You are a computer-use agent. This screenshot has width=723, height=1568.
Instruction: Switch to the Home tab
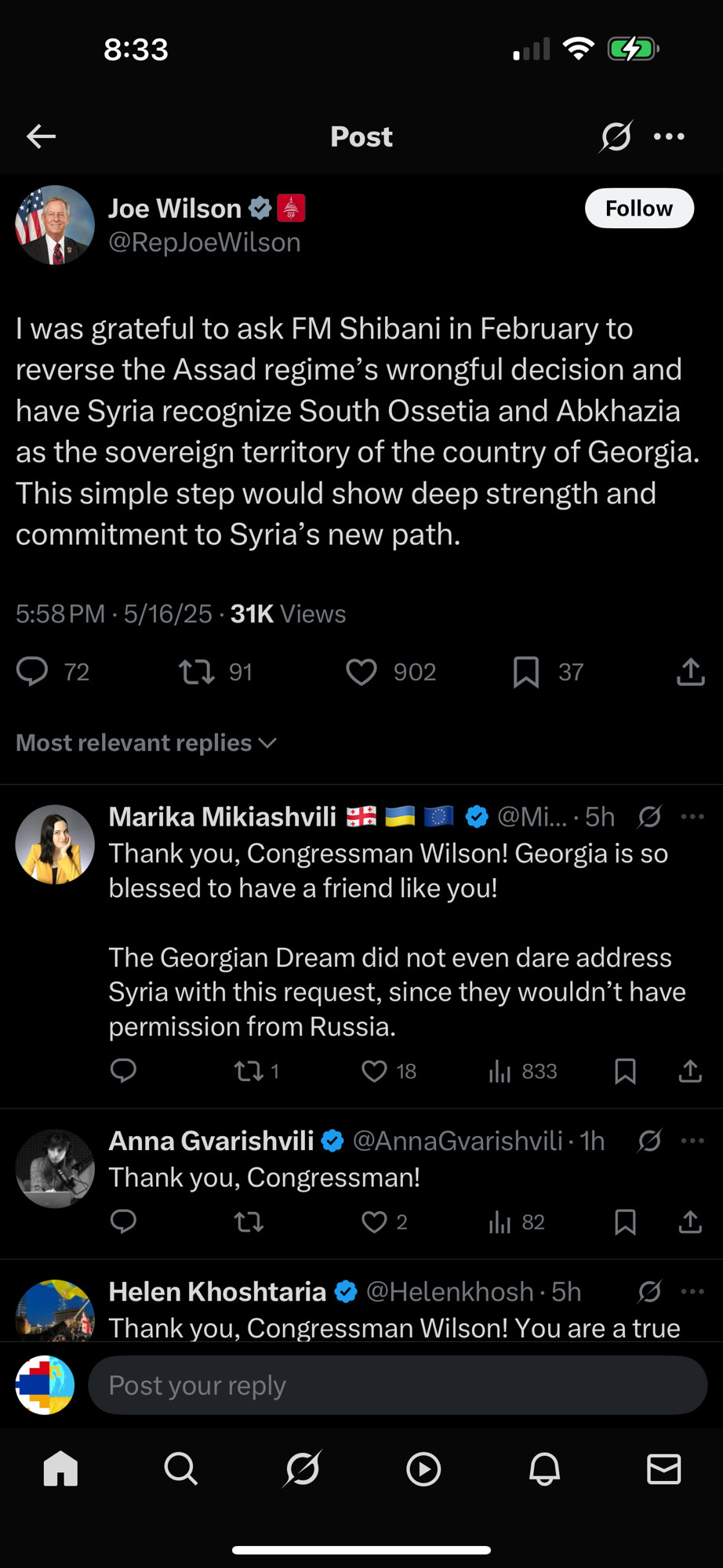click(60, 1468)
